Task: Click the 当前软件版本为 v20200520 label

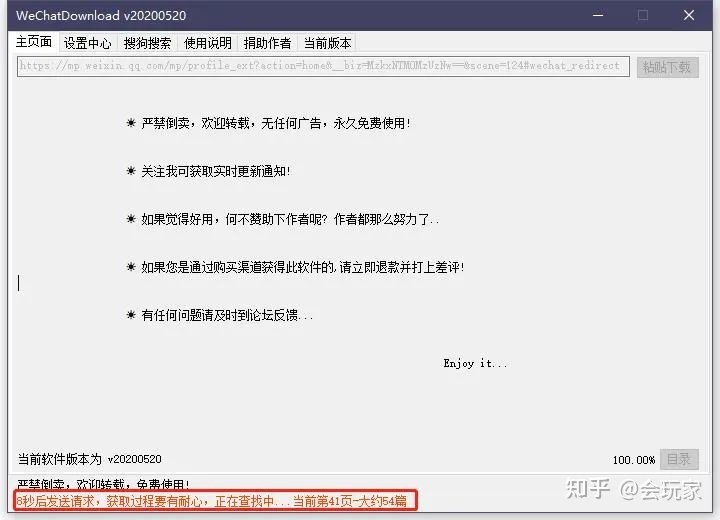Action: [x=90, y=459]
